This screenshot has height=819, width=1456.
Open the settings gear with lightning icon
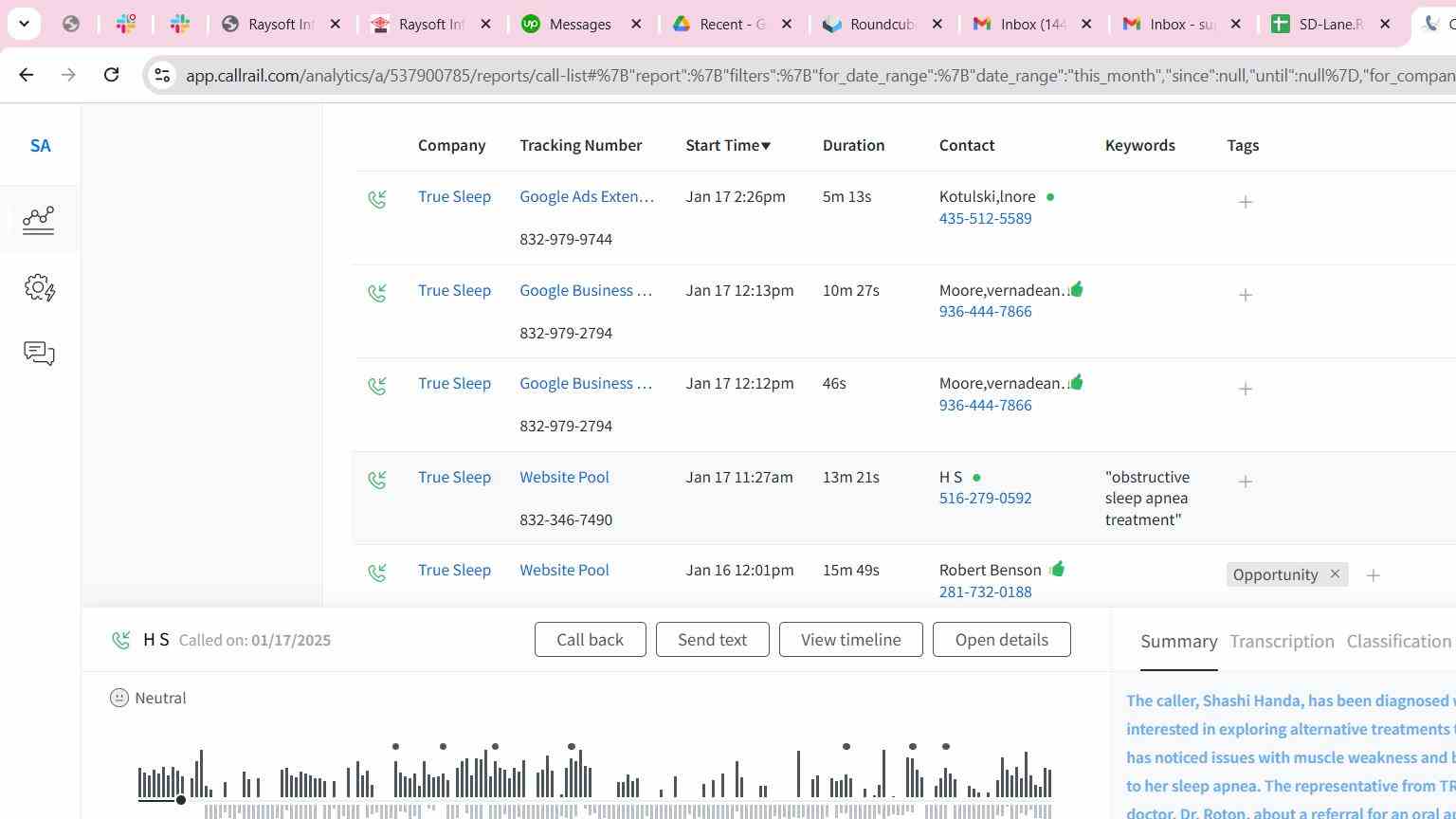39,287
